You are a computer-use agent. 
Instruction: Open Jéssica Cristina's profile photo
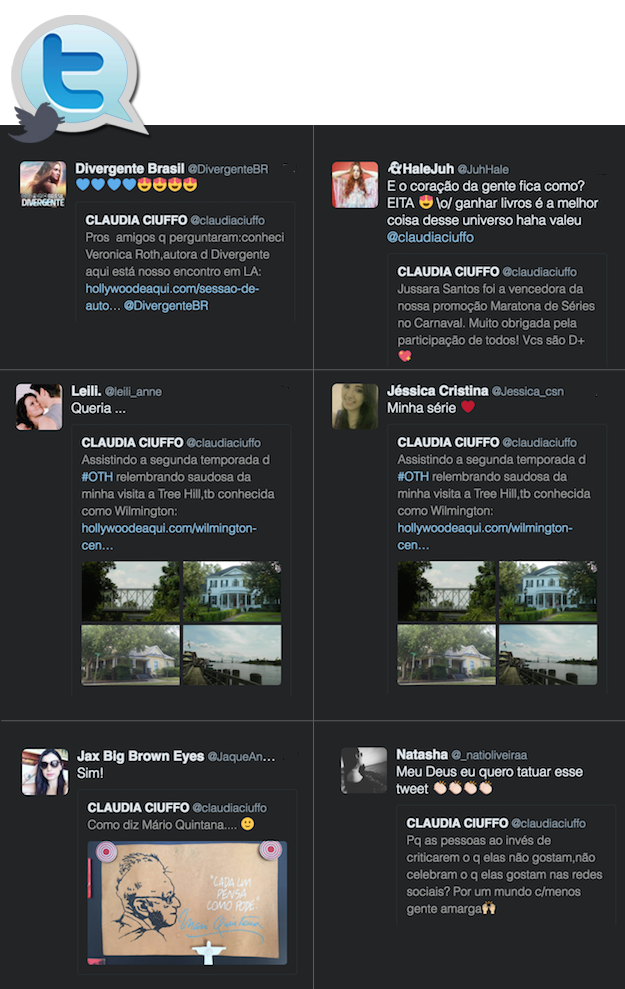[x=355, y=406]
